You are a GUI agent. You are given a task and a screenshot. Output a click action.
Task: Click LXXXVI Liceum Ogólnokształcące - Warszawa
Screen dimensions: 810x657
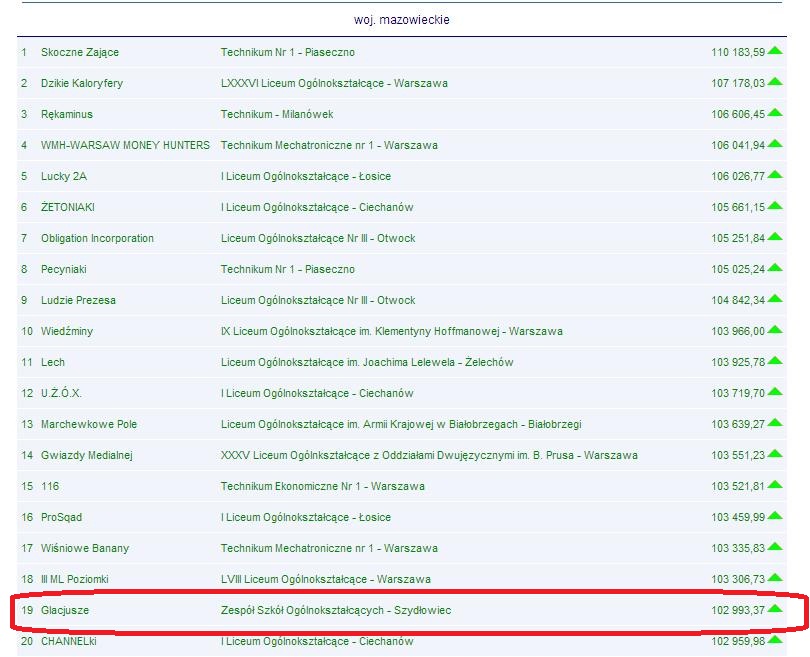tap(334, 83)
